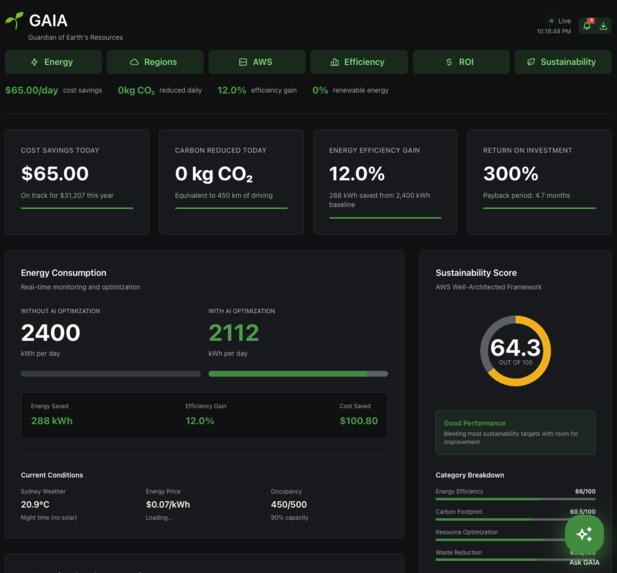Click the 'Resource Optimization' category label
The image size is (617, 573).
(x=467, y=532)
